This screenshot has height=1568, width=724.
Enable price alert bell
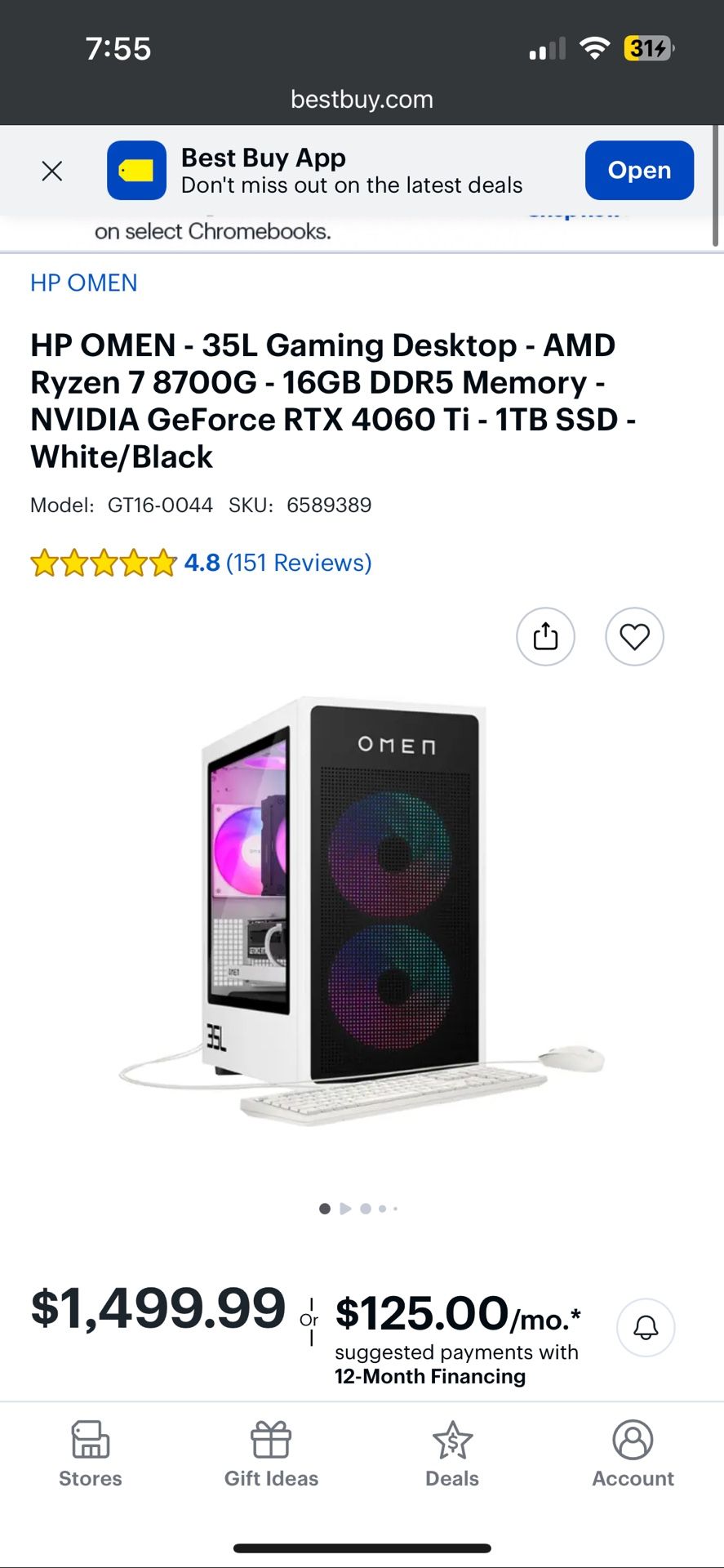(x=646, y=1328)
